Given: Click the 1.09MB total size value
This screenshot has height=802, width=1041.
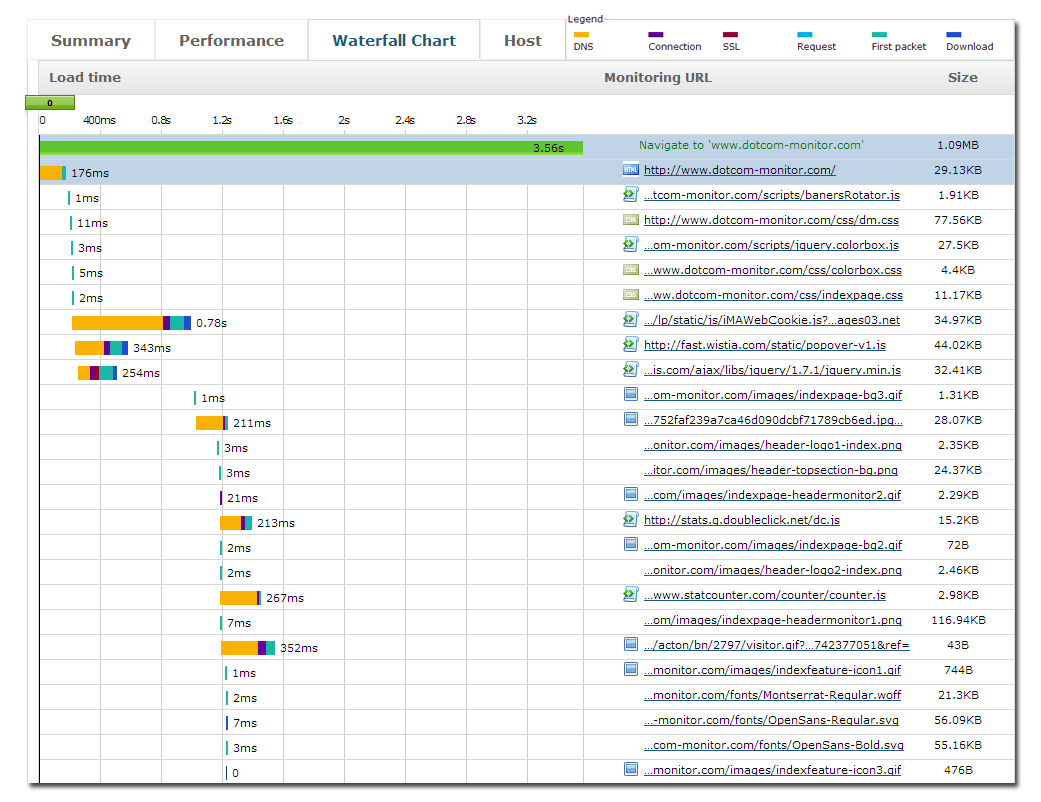Looking at the screenshot, I should tap(958, 145).
